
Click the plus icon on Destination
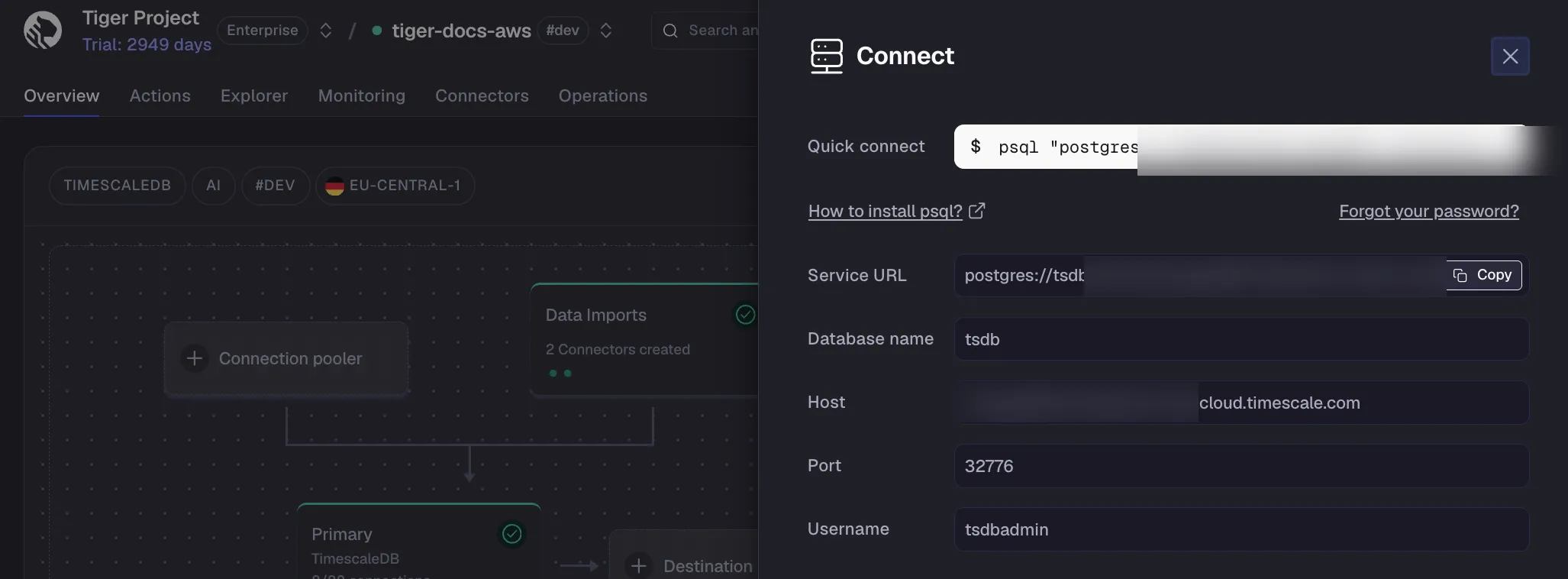pos(639,566)
